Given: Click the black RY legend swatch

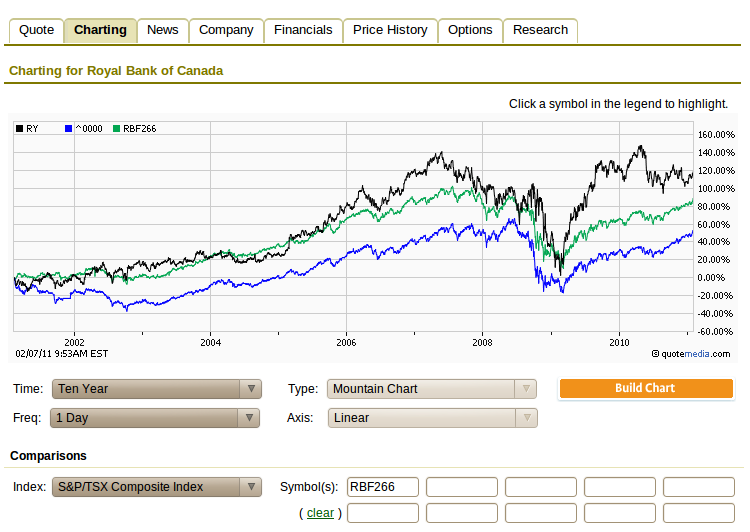Looking at the screenshot, I should click(20, 129).
